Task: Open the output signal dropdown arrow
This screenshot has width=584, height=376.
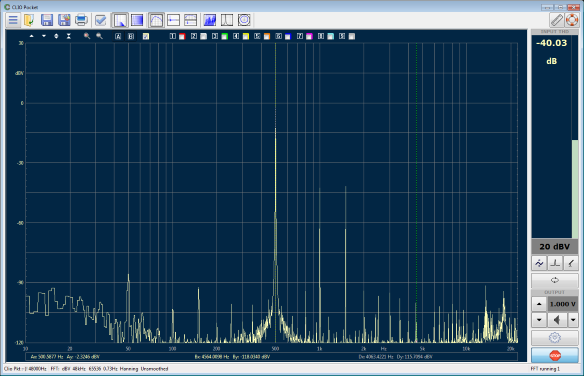Action: pyautogui.click(x=573, y=320)
